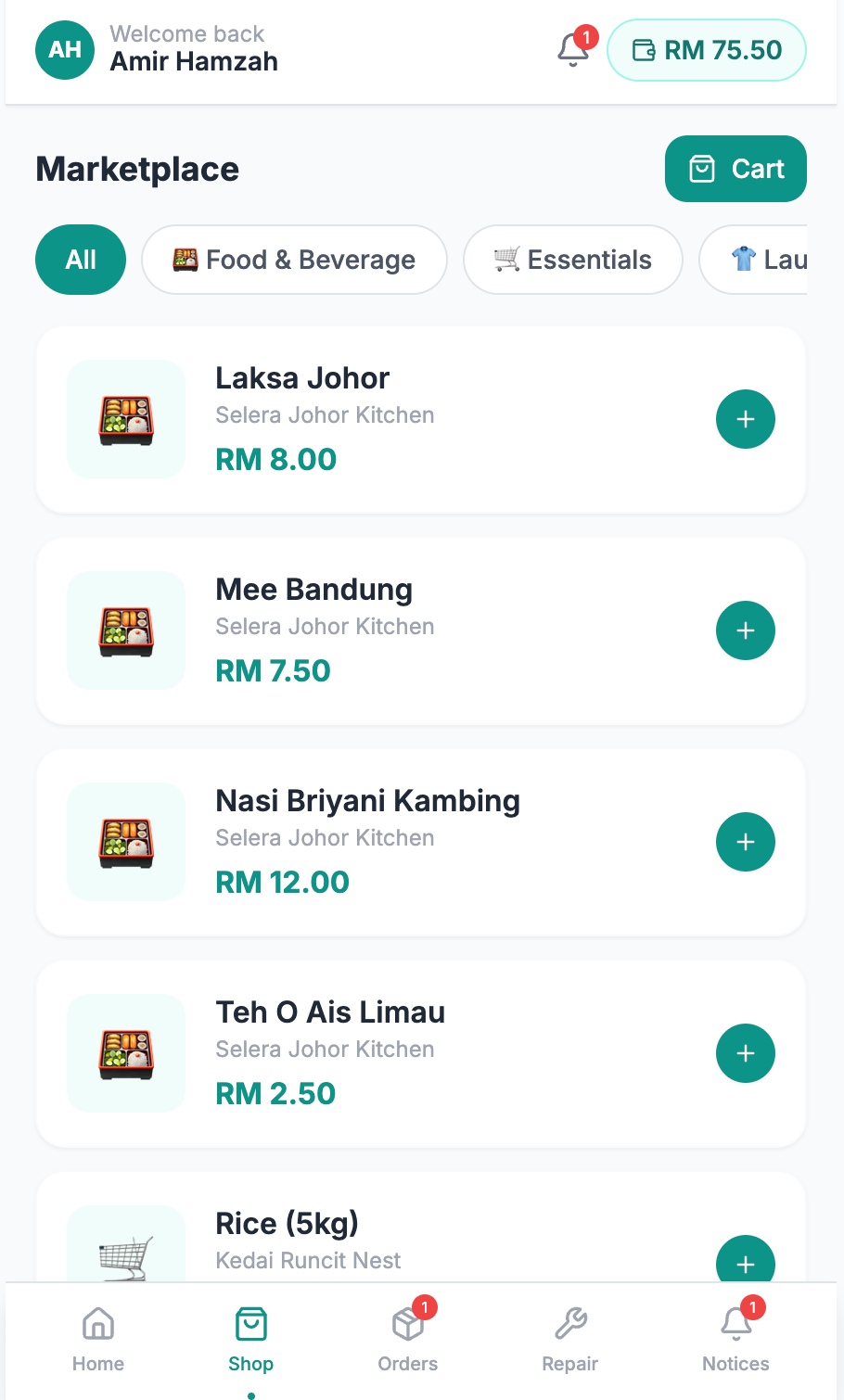The height and width of the screenshot is (1400, 844).
Task: Open the notification bell in header
Action: coord(574,49)
